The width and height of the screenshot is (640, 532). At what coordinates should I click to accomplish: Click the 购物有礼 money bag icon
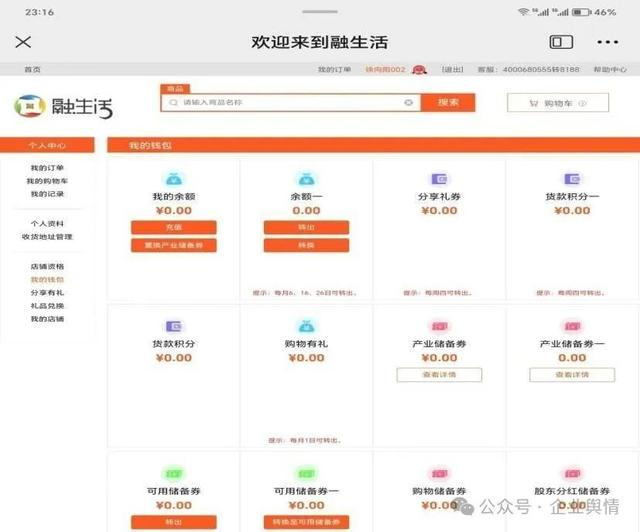[x=307, y=326]
